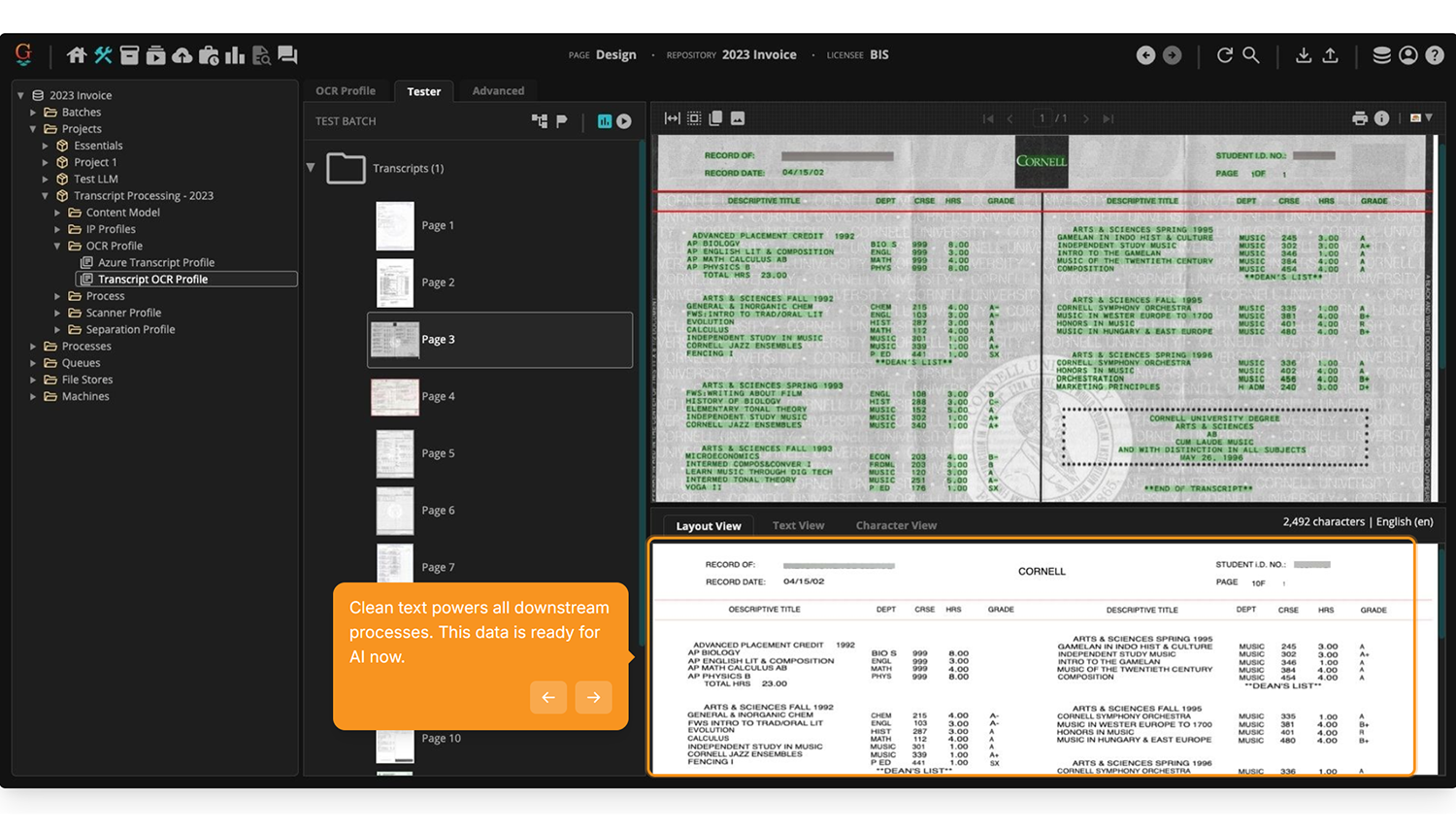Click the copy pages viewer icon
The image size is (1456, 831).
[715, 118]
